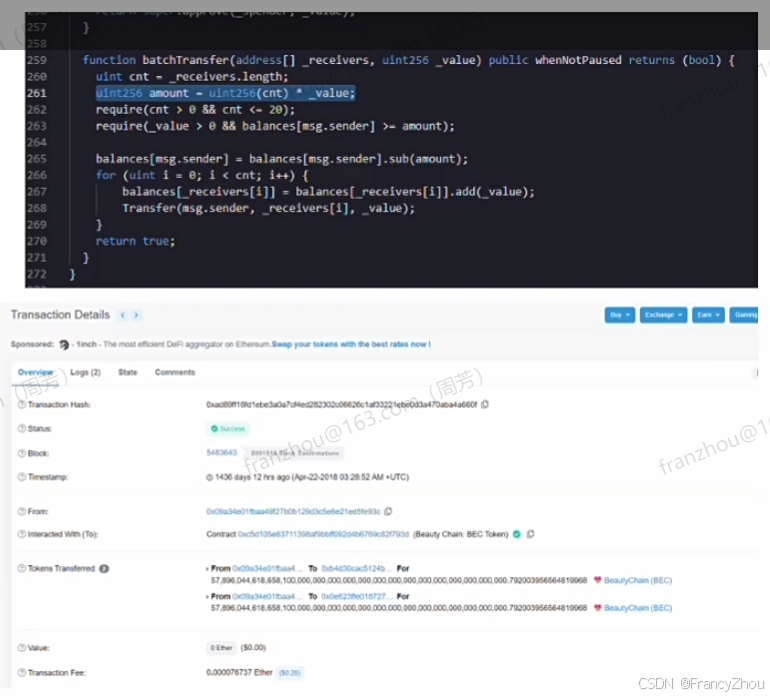Click the 'return true;' code line
The height and width of the screenshot is (697, 770).
point(136,241)
